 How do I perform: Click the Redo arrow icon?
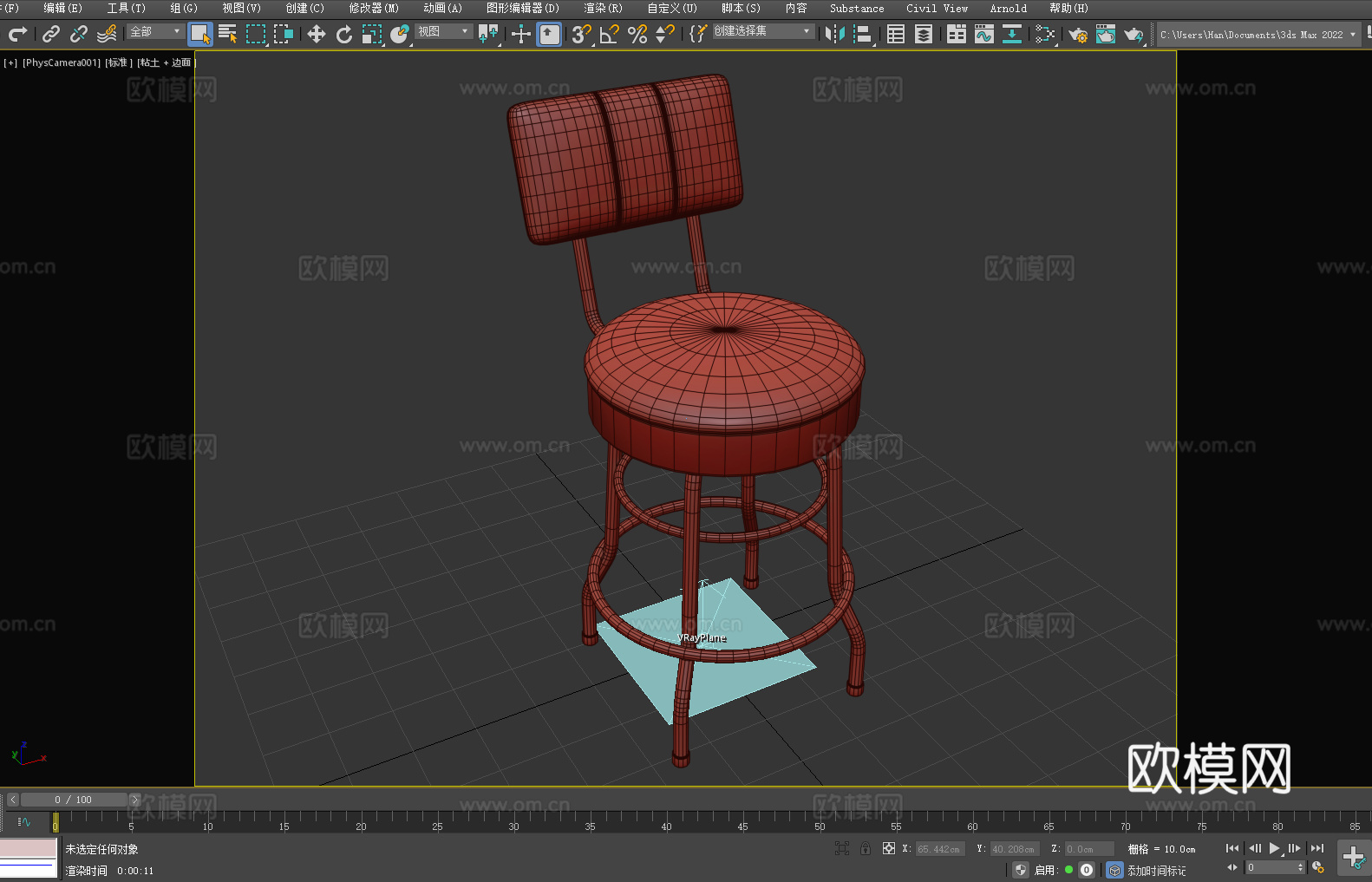click(x=17, y=34)
